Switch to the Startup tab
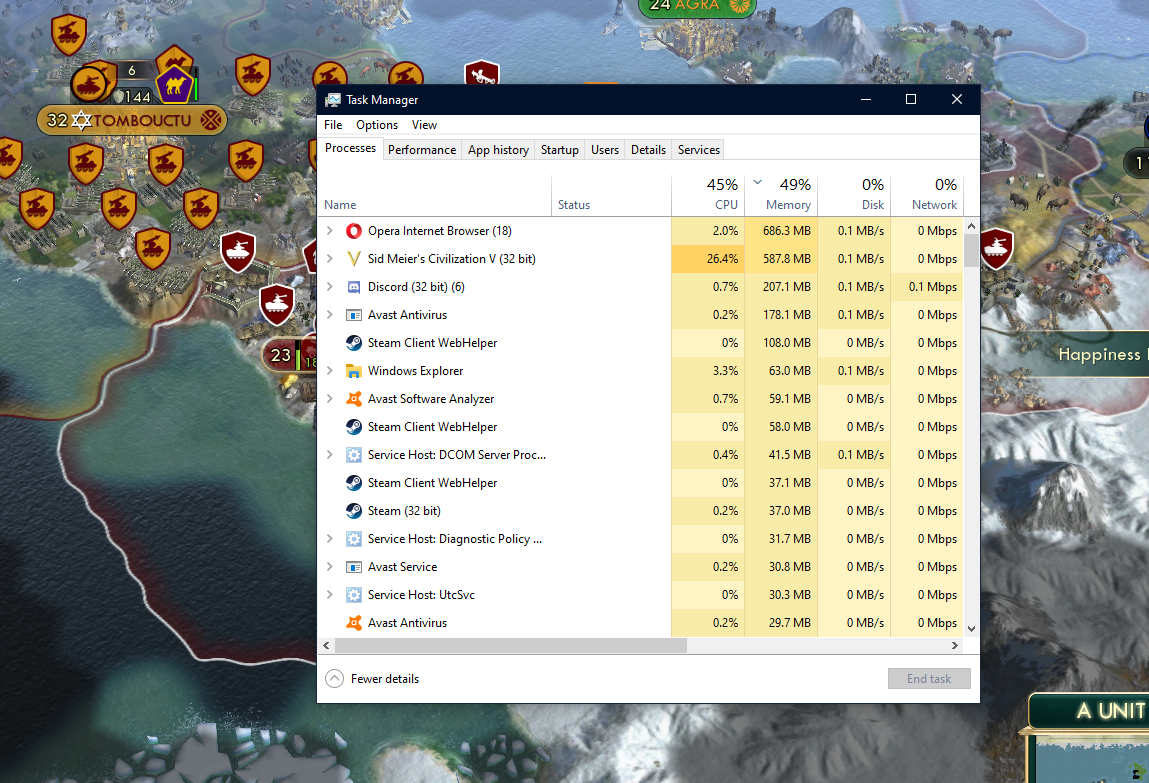The width and height of the screenshot is (1149, 783). (x=560, y=149)
